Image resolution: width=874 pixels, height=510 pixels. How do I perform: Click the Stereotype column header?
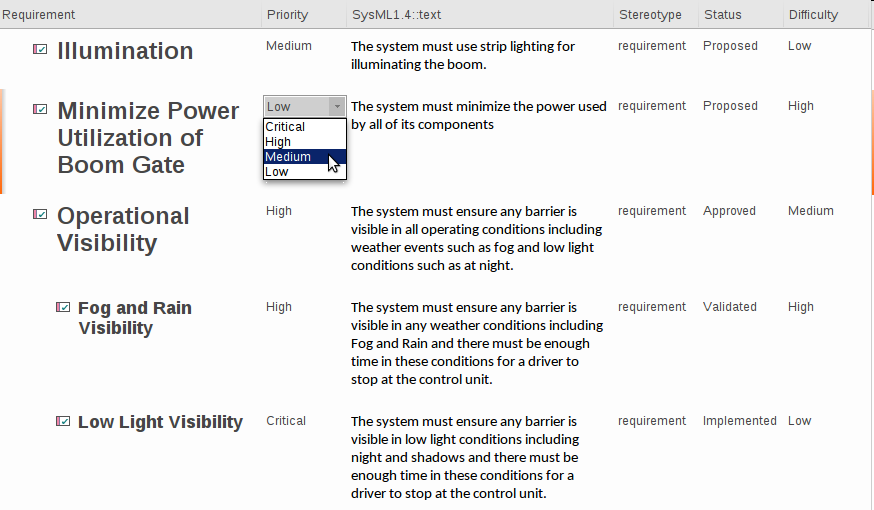pyautogui.click(x=650, y=15)
